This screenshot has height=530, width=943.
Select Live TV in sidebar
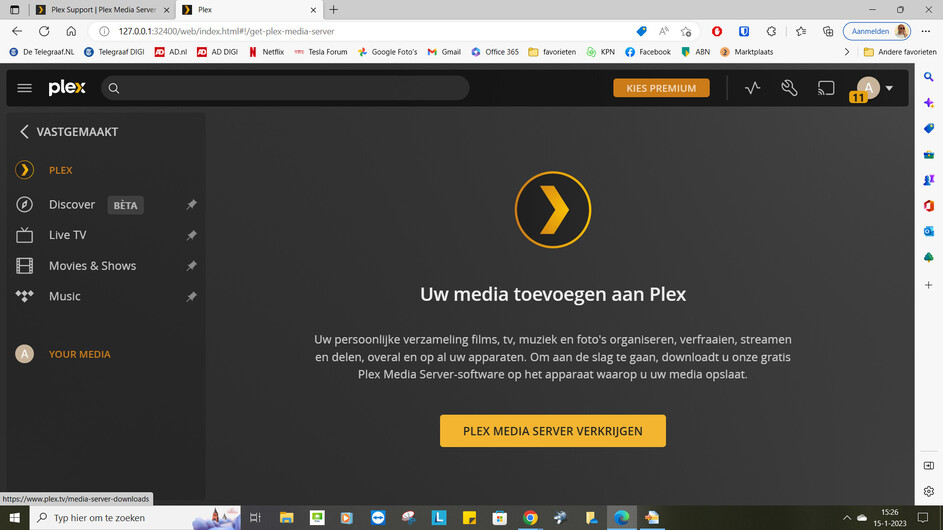point(67,235)
